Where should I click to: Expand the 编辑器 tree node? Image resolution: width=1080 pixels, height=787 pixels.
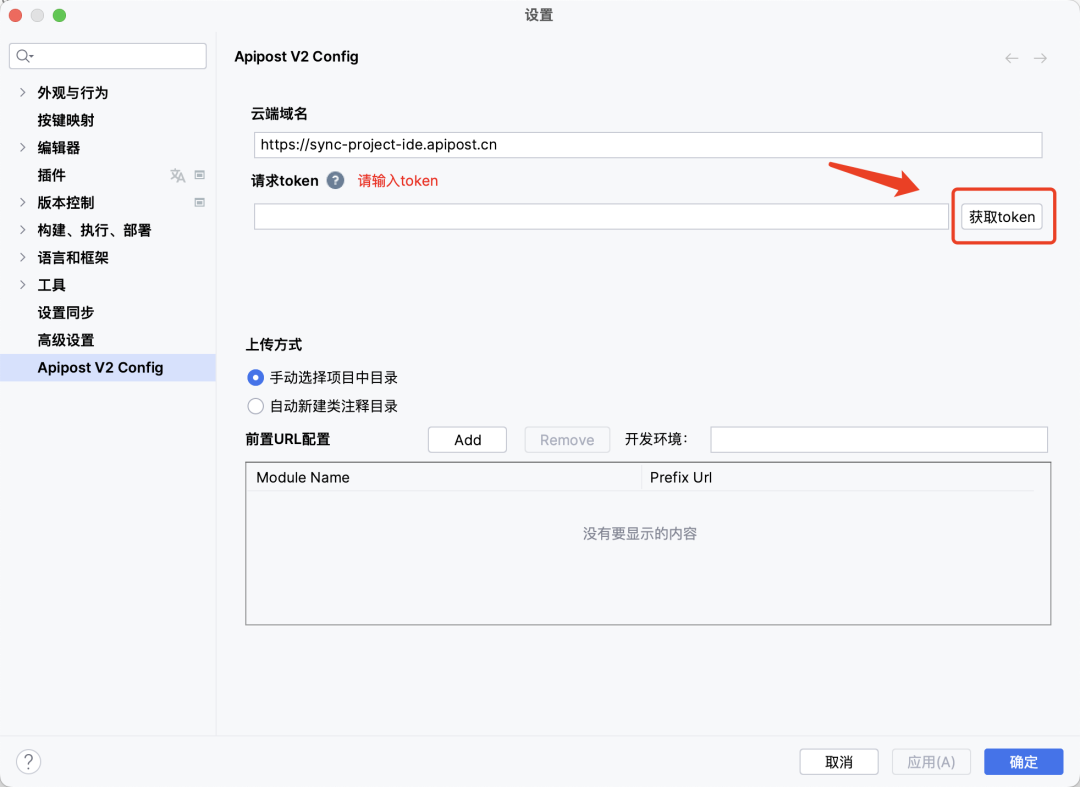pyautogui.click(x=23, y=147)
